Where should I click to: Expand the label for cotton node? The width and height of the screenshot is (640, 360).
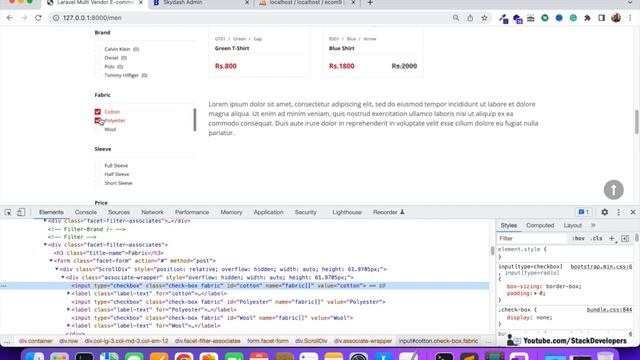coord(69,293)
